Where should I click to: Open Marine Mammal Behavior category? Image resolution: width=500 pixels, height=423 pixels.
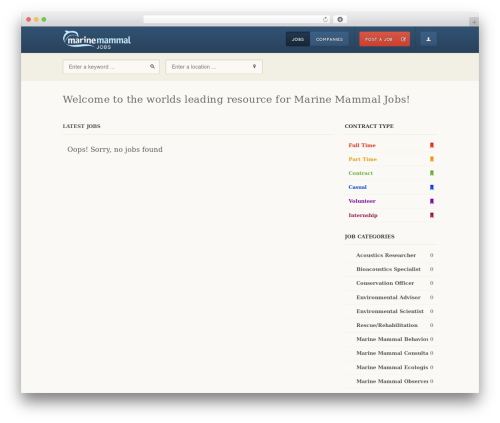tap(392, 339)
